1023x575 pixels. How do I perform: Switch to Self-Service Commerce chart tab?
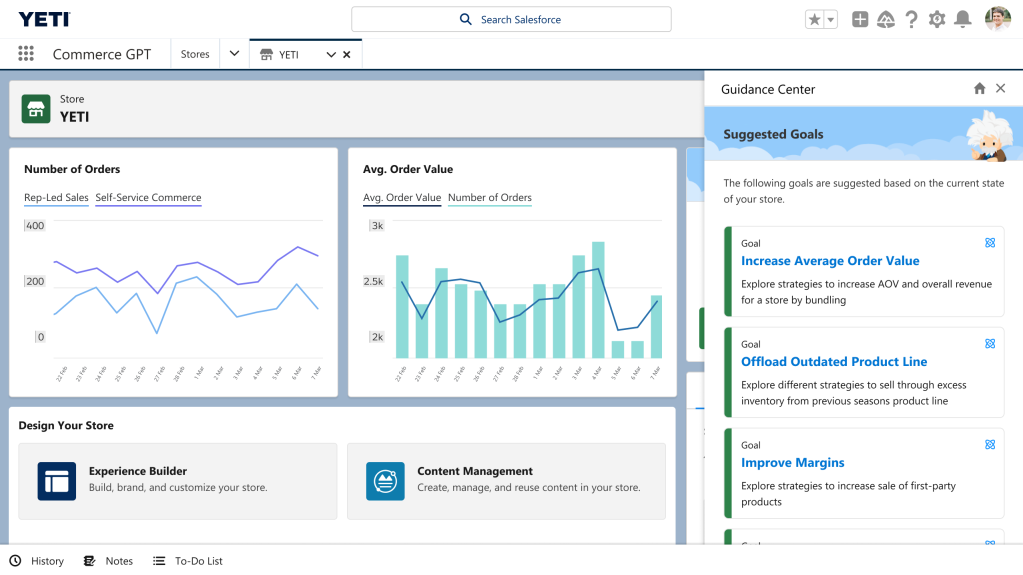click(x=148, y=198)
